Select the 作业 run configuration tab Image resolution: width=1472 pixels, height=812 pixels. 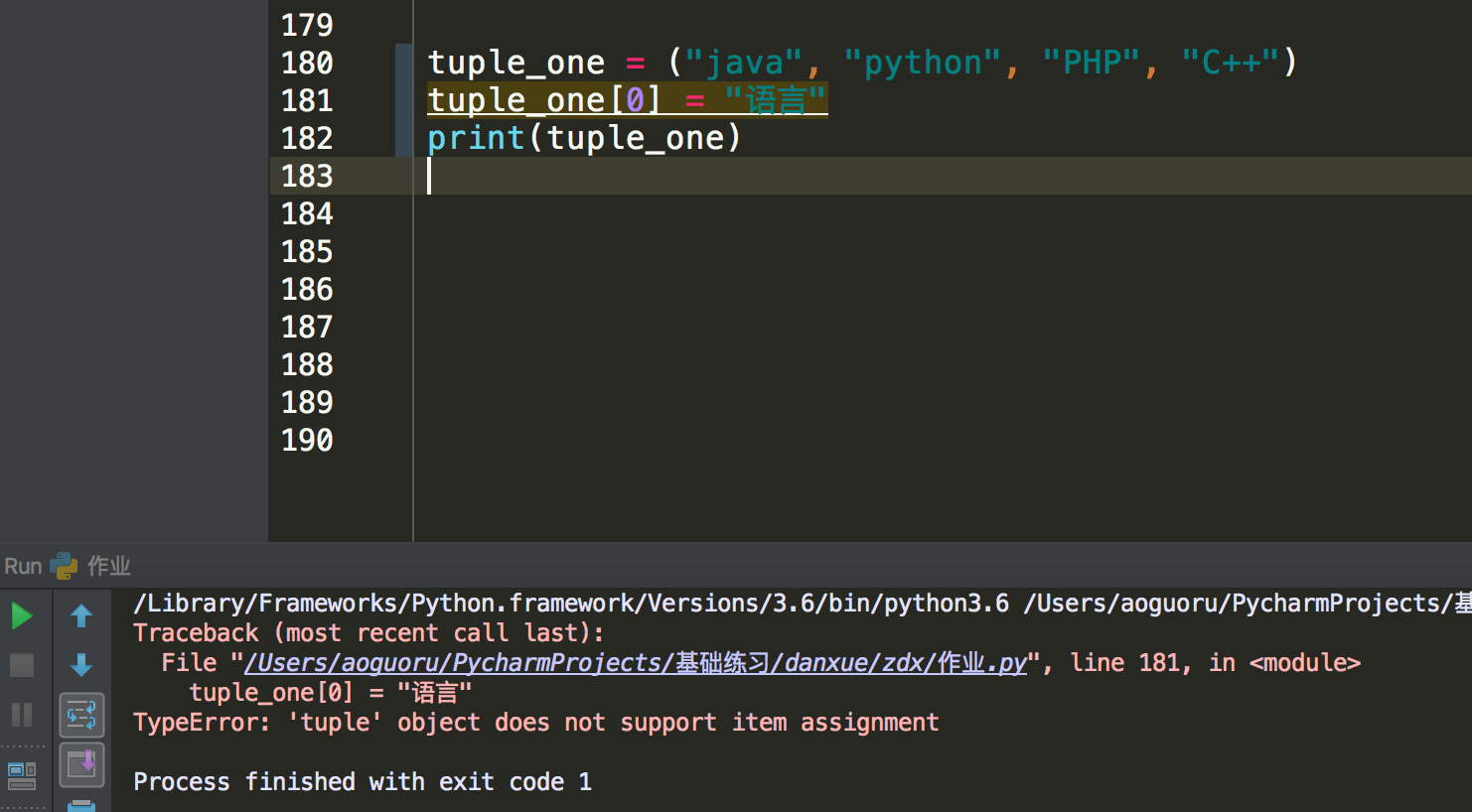[109, 566]
